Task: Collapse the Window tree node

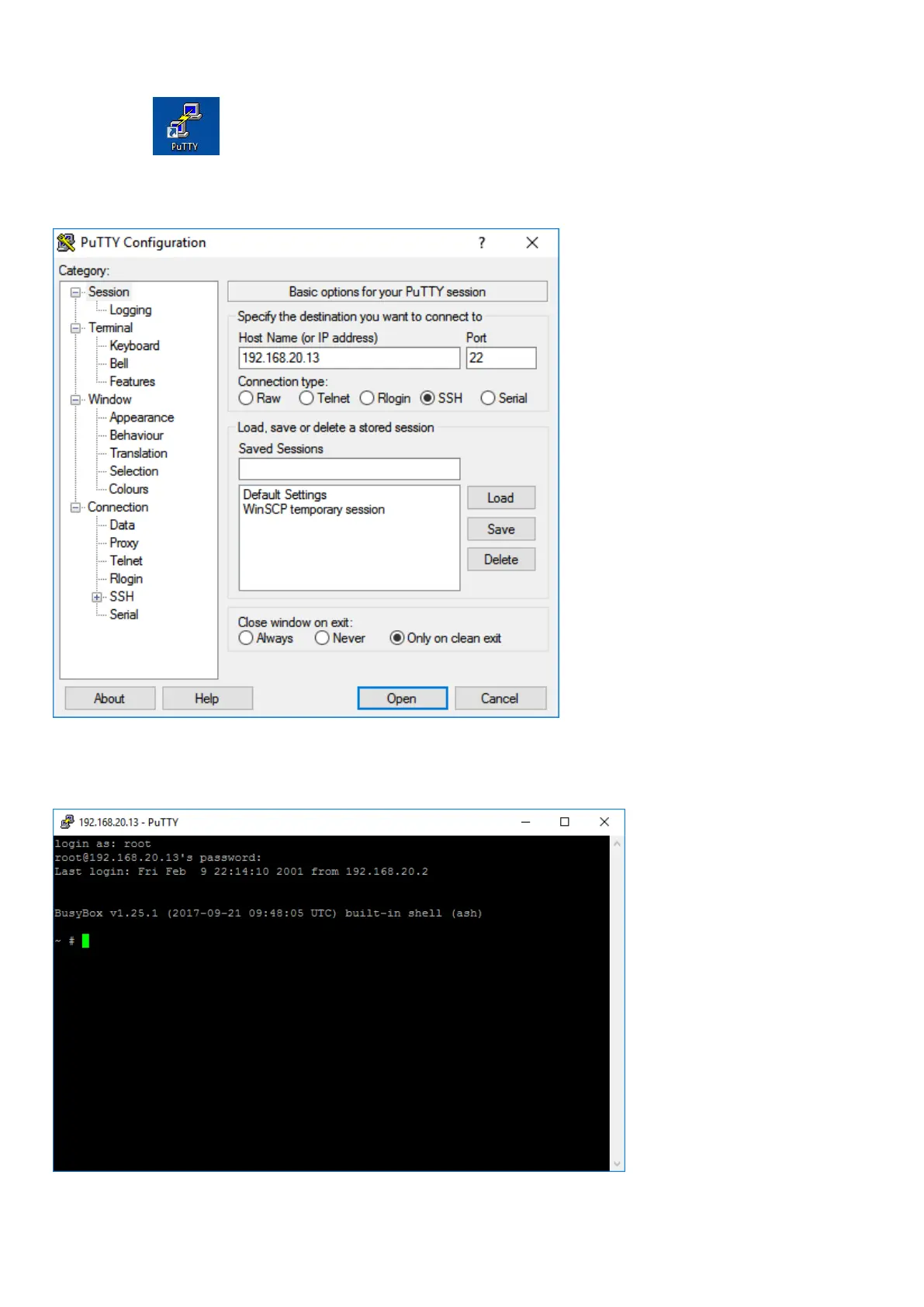Action: click(x=76, y=400)
